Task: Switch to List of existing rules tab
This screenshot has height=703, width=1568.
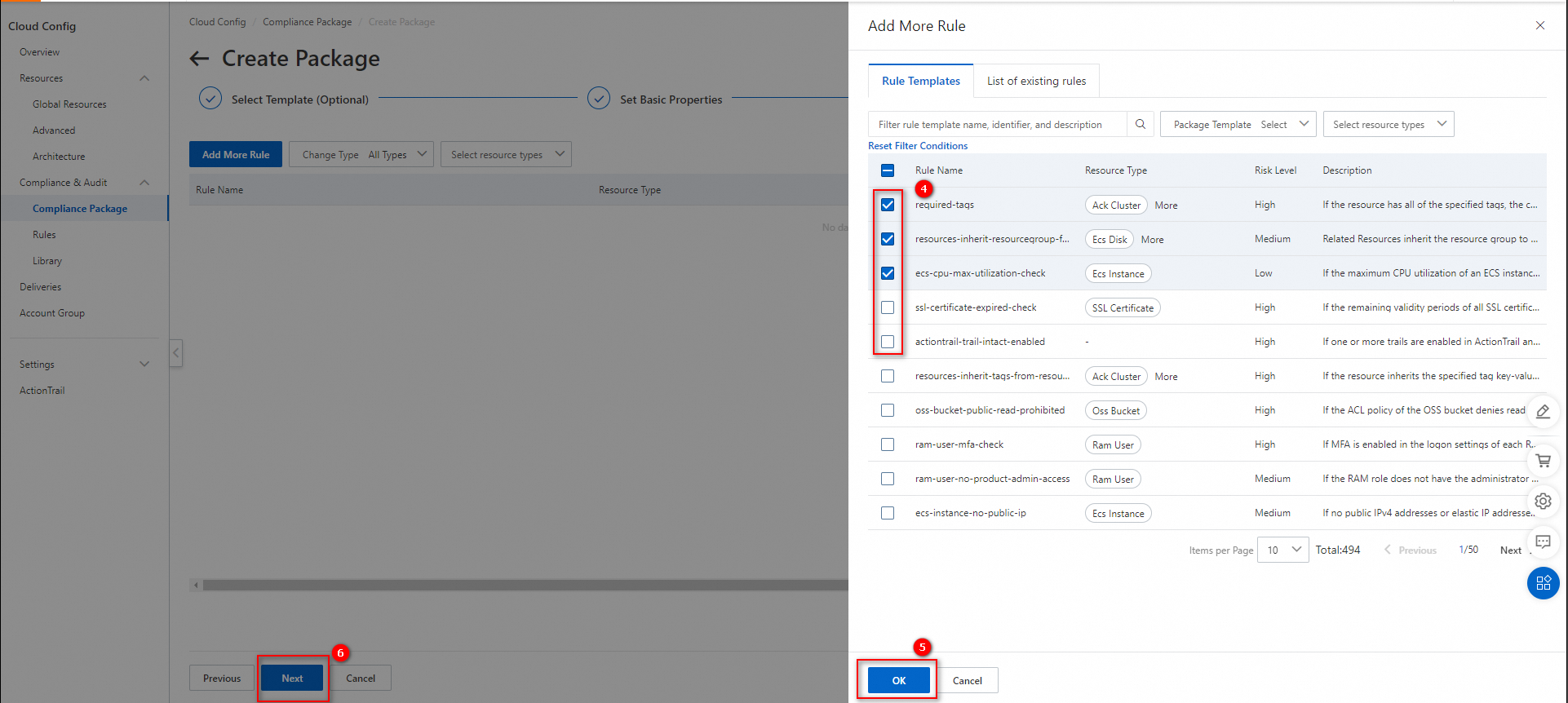Action: pyautogui.click(x=1036, y=81)
